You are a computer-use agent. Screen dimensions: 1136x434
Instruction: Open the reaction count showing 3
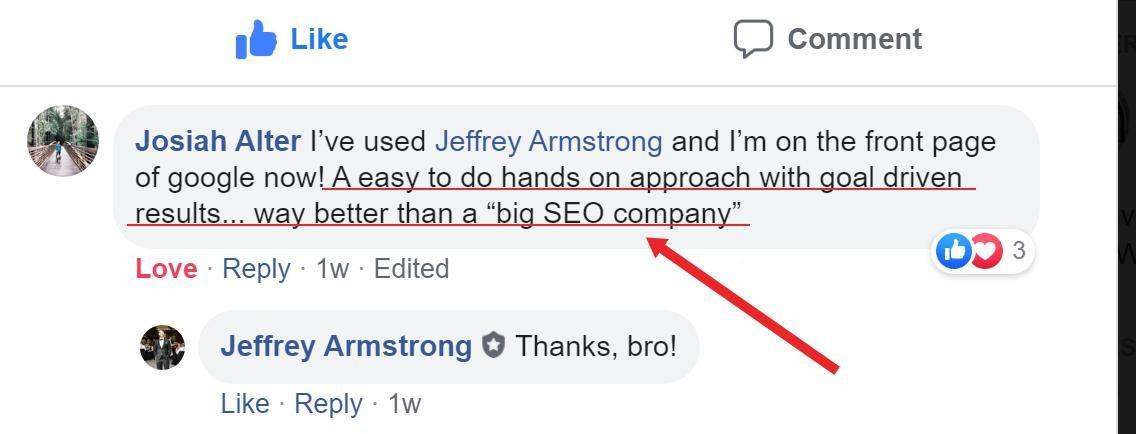(1019, 250)
